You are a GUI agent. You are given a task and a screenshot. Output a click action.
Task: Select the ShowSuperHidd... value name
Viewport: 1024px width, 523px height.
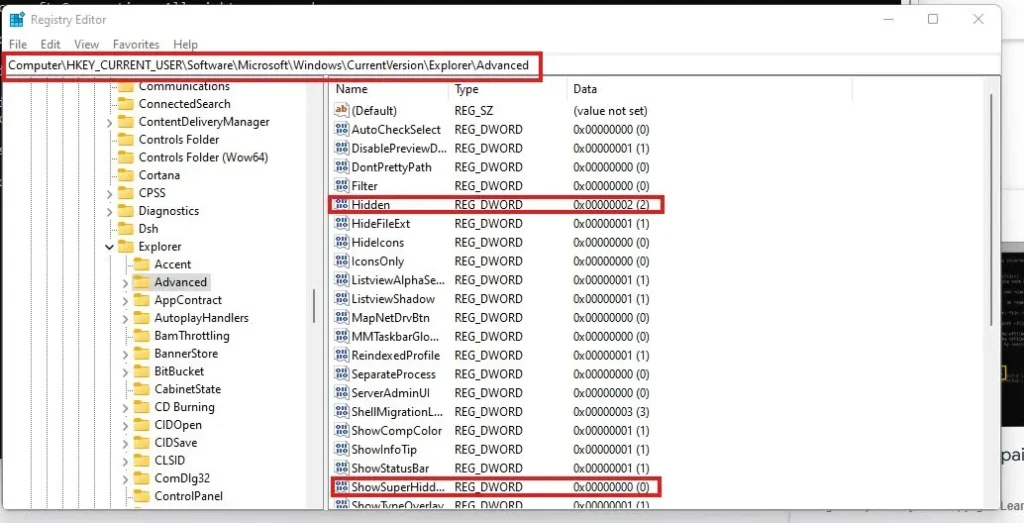[x=398, y=487]
